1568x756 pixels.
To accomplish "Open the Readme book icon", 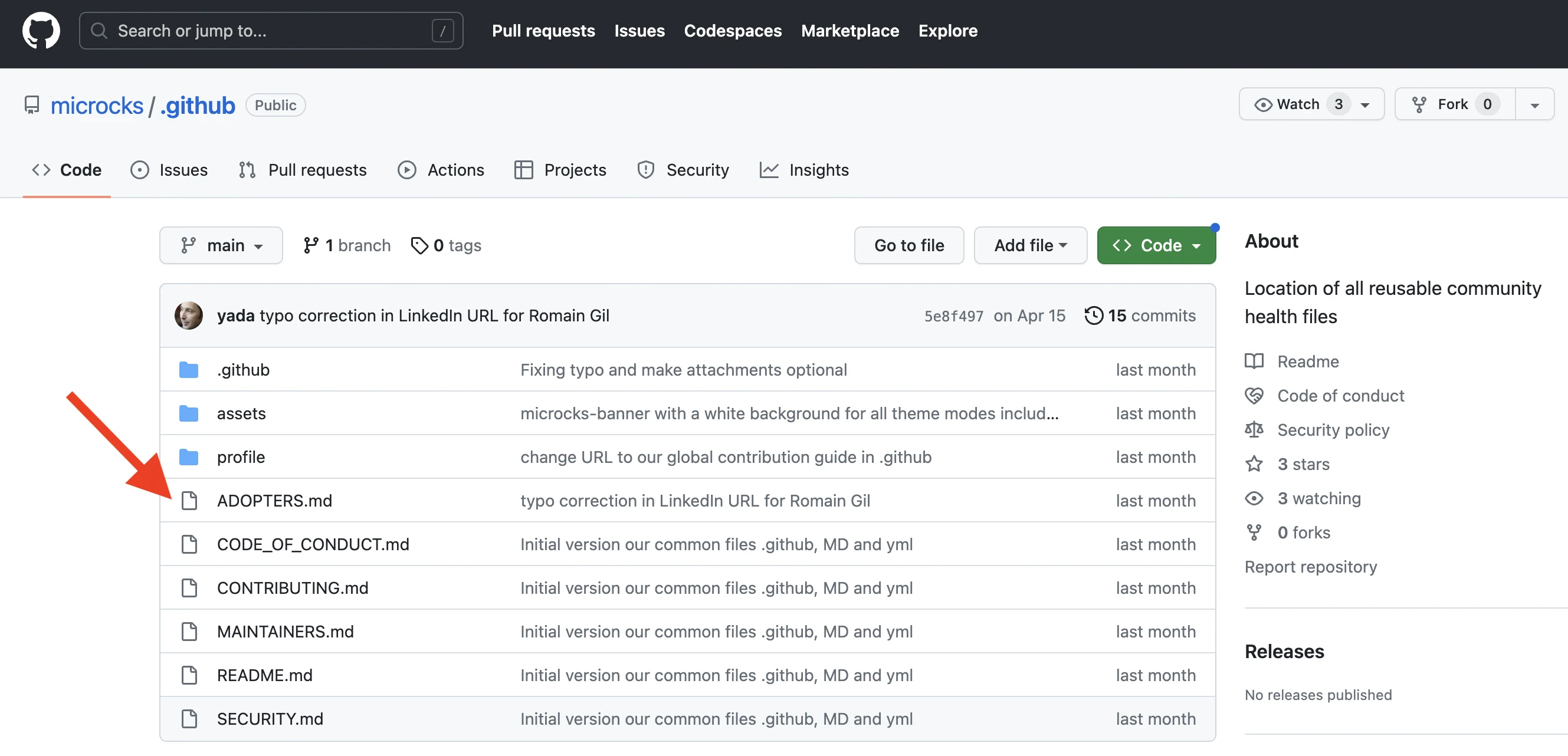I will coord(1254,361).
